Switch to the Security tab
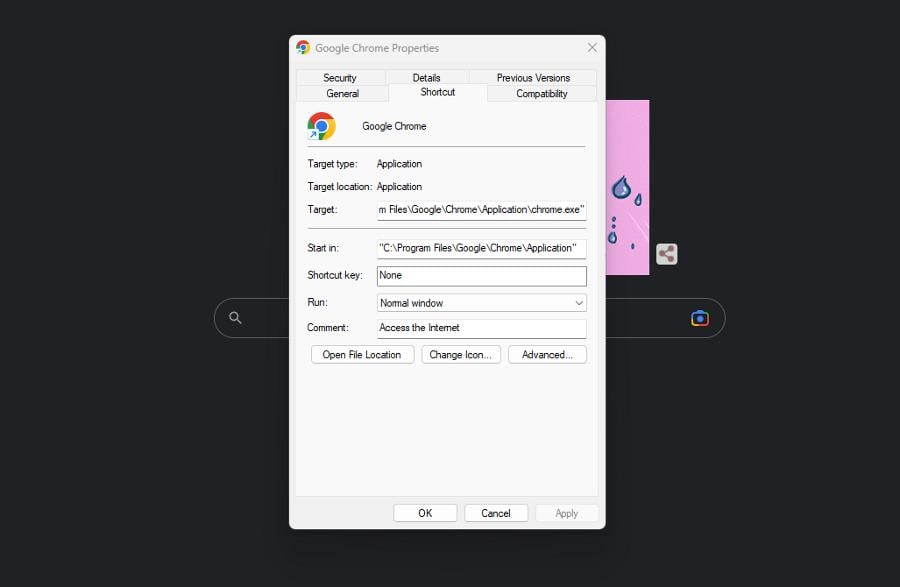Screen dimensions: 900x587 point(340,77)
